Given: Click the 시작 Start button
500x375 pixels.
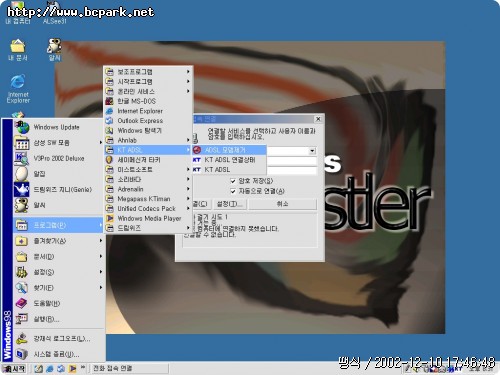Looking at the screenshot, I should point(14,369).
